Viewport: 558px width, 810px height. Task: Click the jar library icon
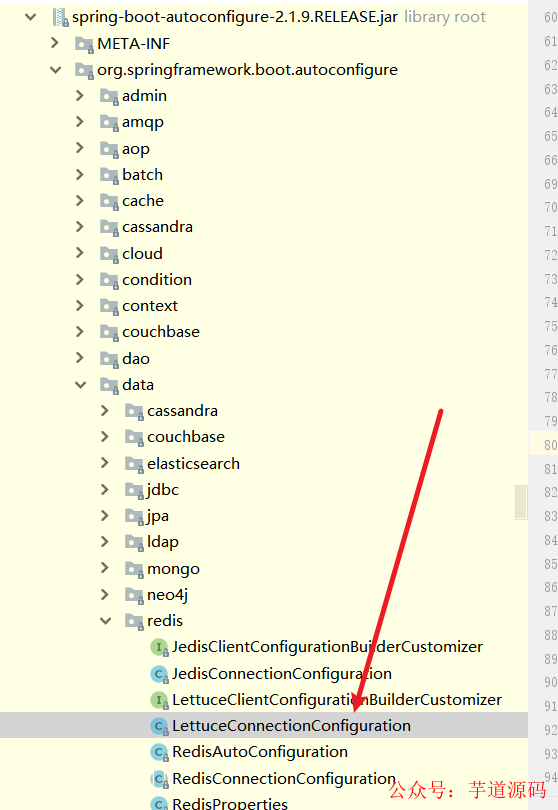(x=60, y=18)
